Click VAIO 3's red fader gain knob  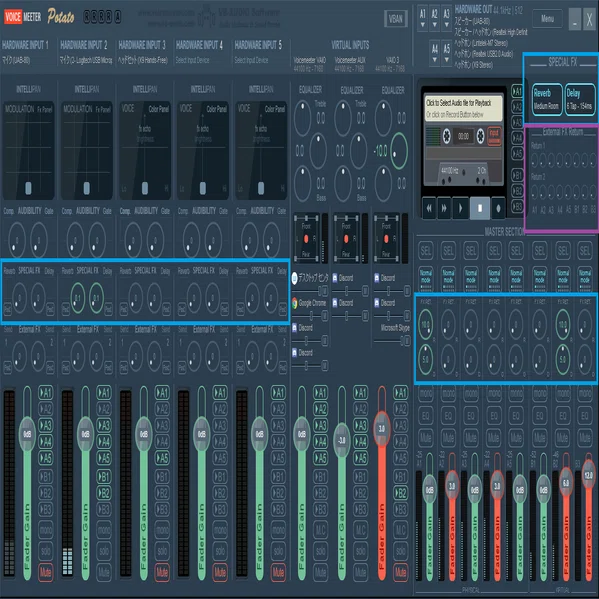(382, 429)
